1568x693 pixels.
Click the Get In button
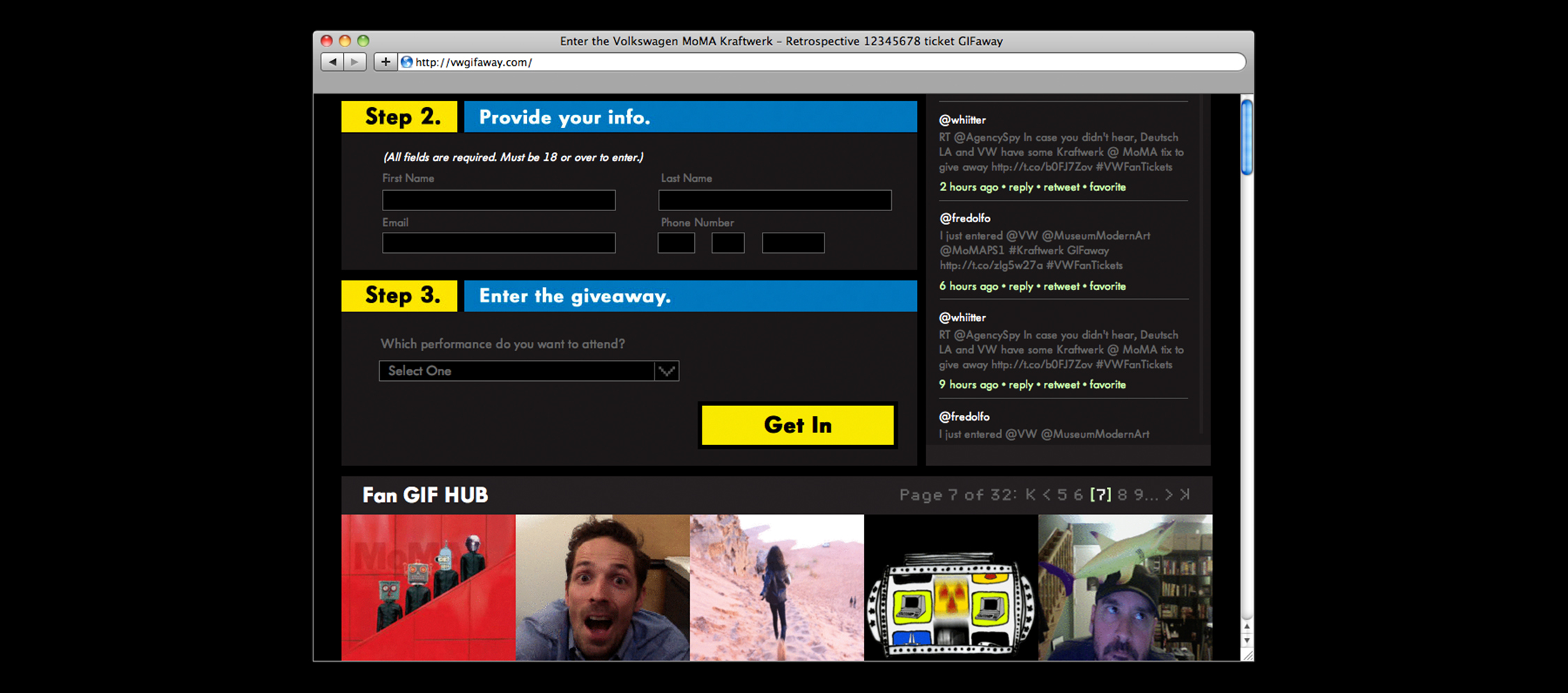(x=797, y=425)
